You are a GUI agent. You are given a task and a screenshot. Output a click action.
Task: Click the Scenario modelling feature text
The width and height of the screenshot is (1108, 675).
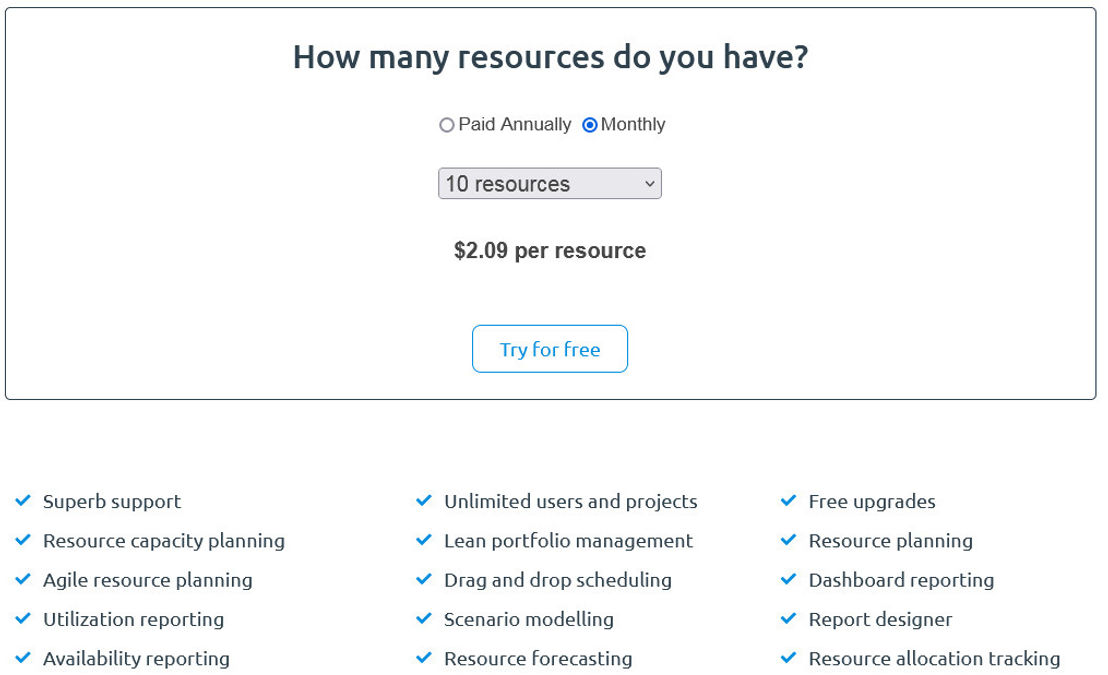(x=529, y=619)
